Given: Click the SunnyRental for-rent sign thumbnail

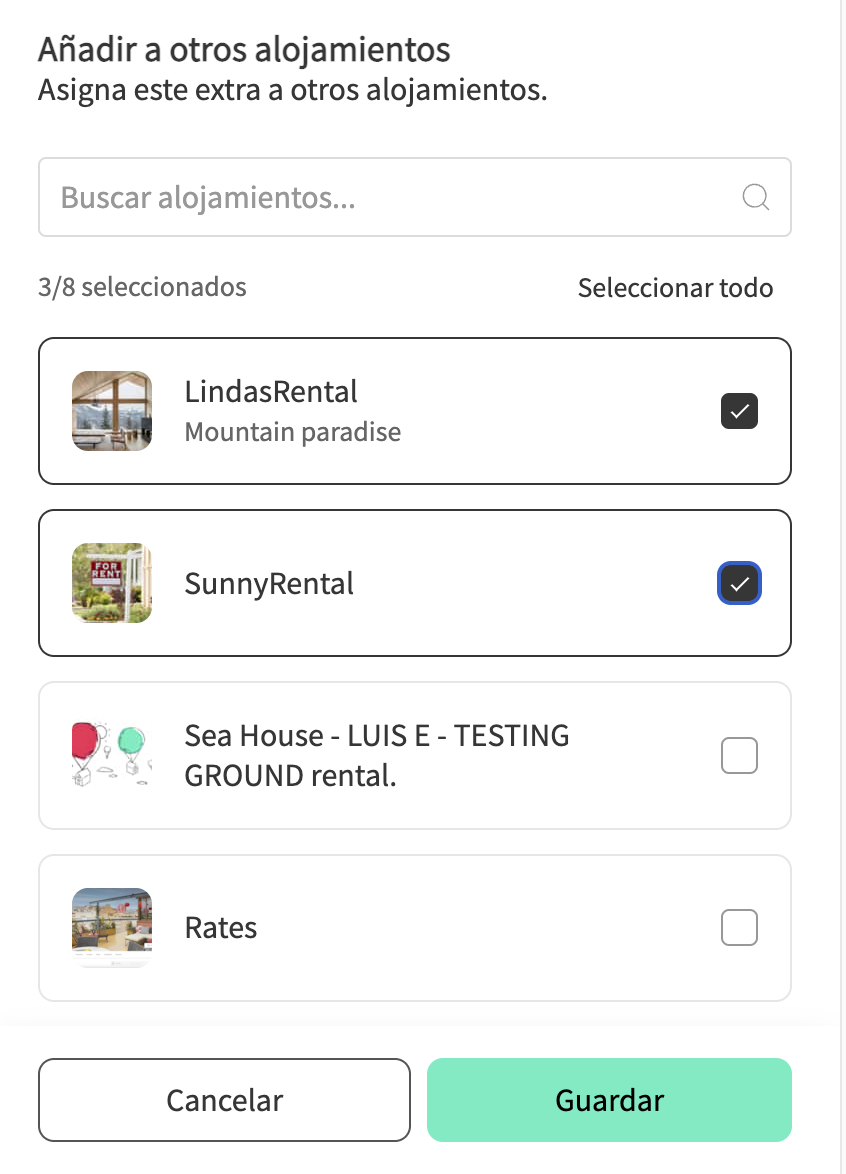Looking at the screenshot, I should pyautogui.click(x=112, y=583).
